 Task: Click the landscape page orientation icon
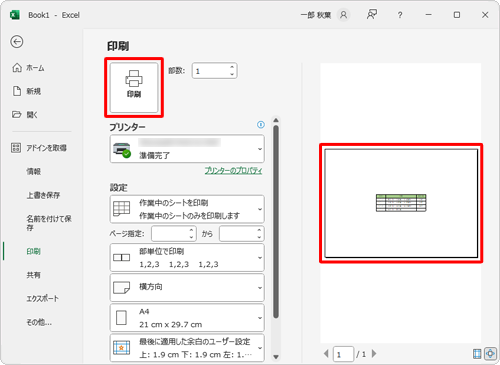(x=122, y=288)
